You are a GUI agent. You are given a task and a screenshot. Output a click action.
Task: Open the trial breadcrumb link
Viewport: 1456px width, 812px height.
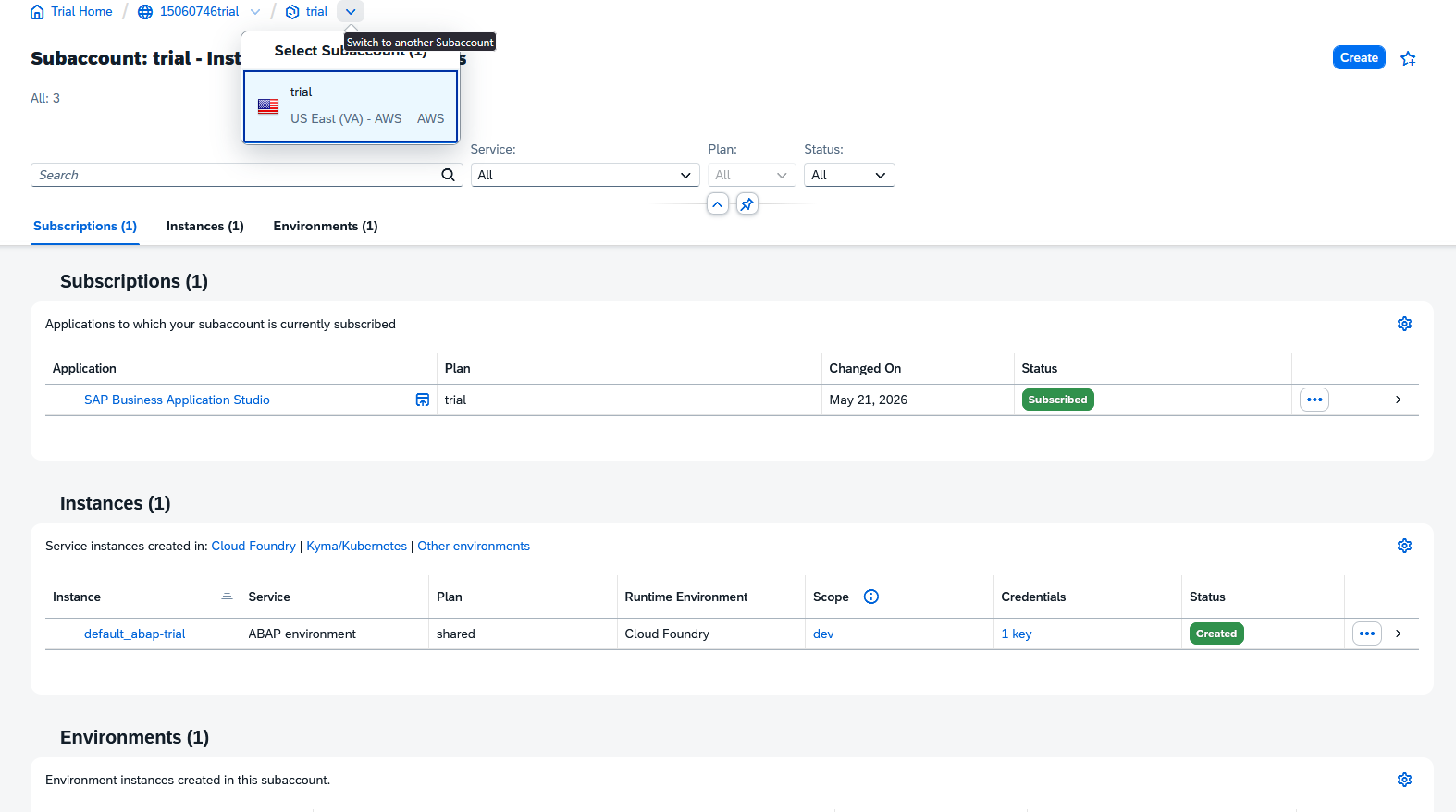click(316, 12)
